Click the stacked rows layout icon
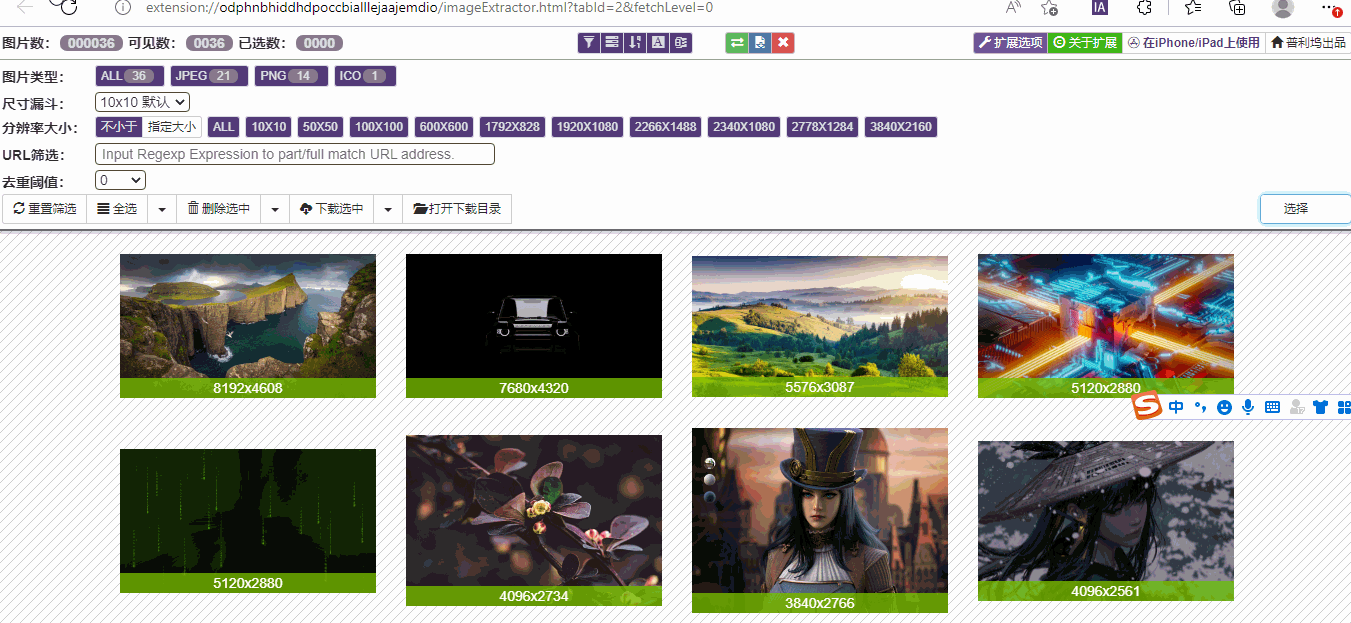This screenshot has height=623, width=1351. point(612,43)
